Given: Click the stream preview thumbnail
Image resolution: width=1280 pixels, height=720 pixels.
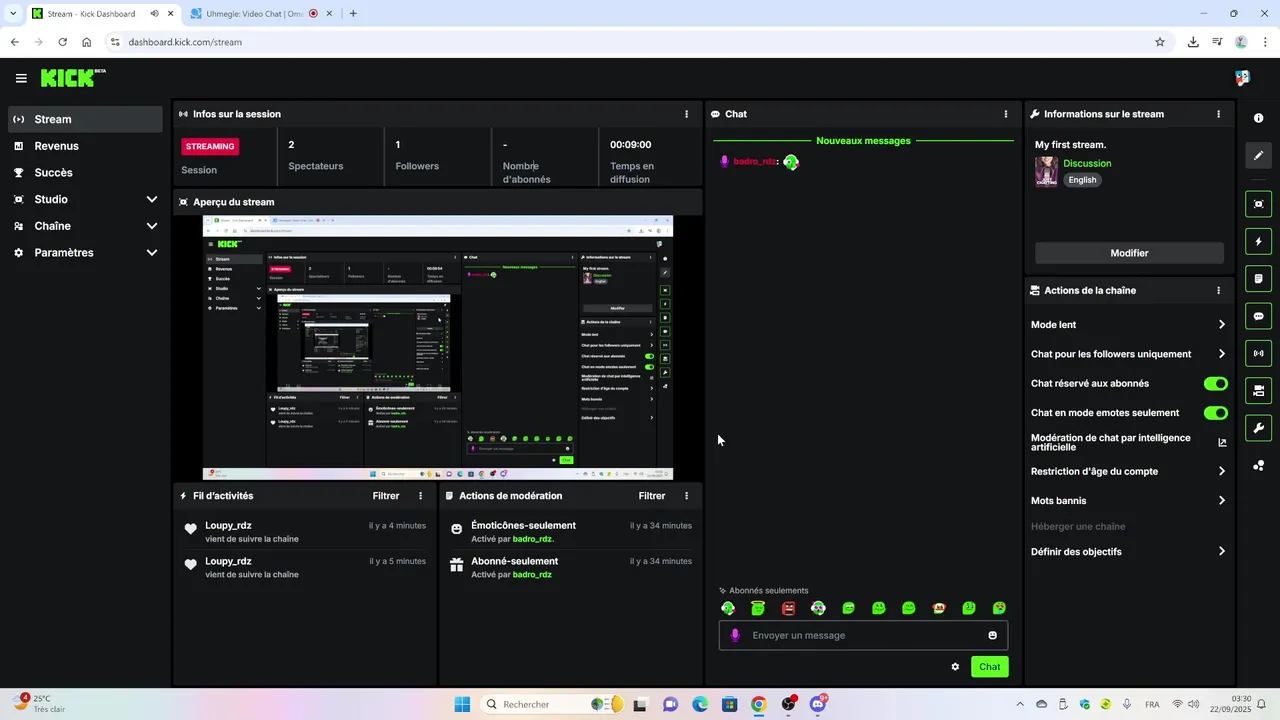Looking at the screenshot, I should point(437,348).
